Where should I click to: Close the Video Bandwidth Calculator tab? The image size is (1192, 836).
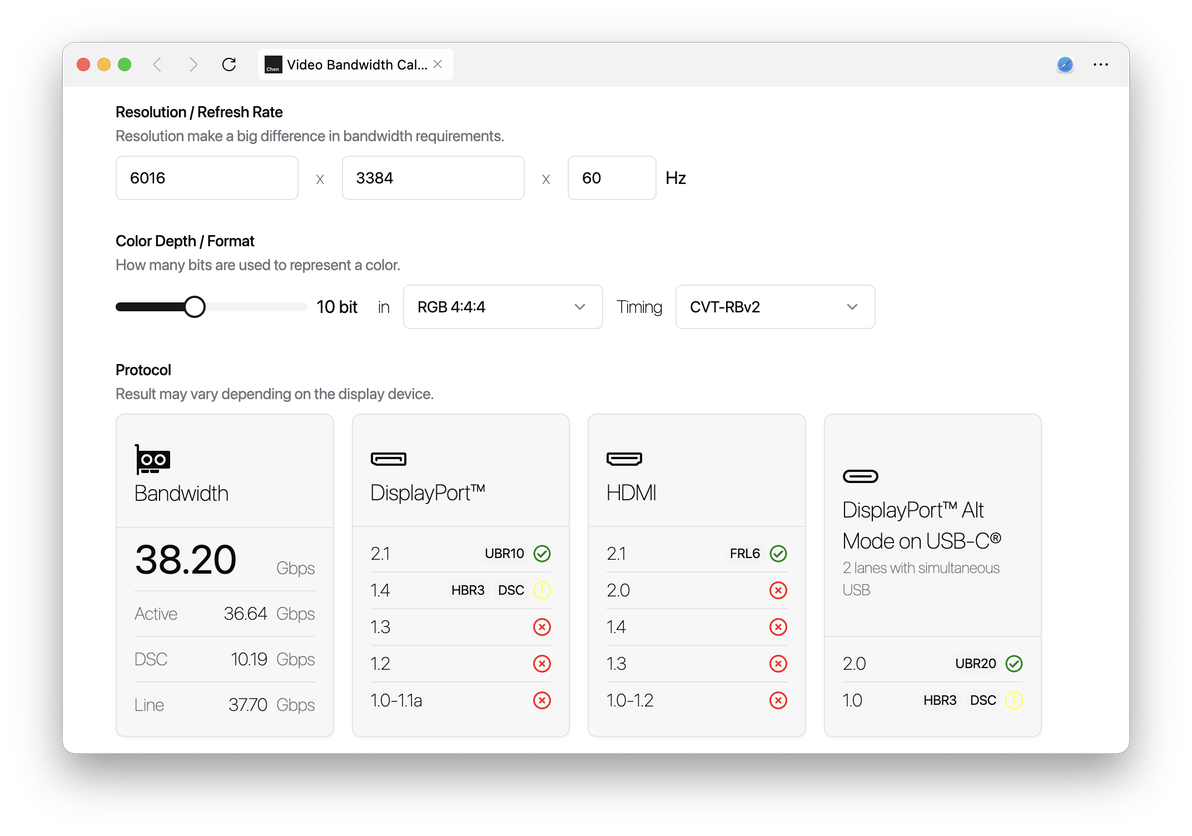438,65
